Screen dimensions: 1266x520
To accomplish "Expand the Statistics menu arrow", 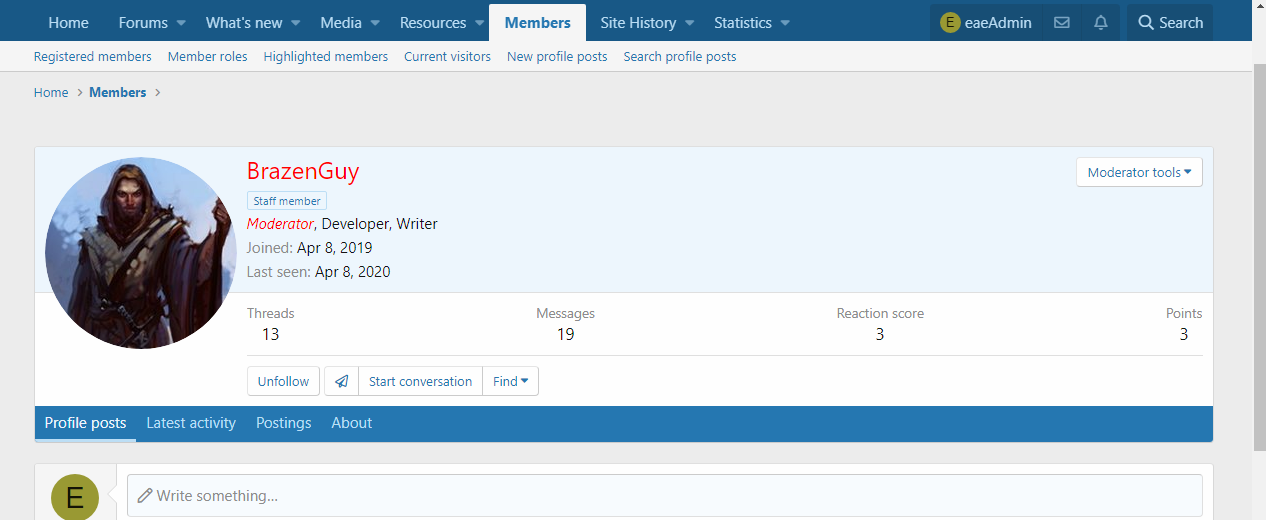I will coord(785,23).
